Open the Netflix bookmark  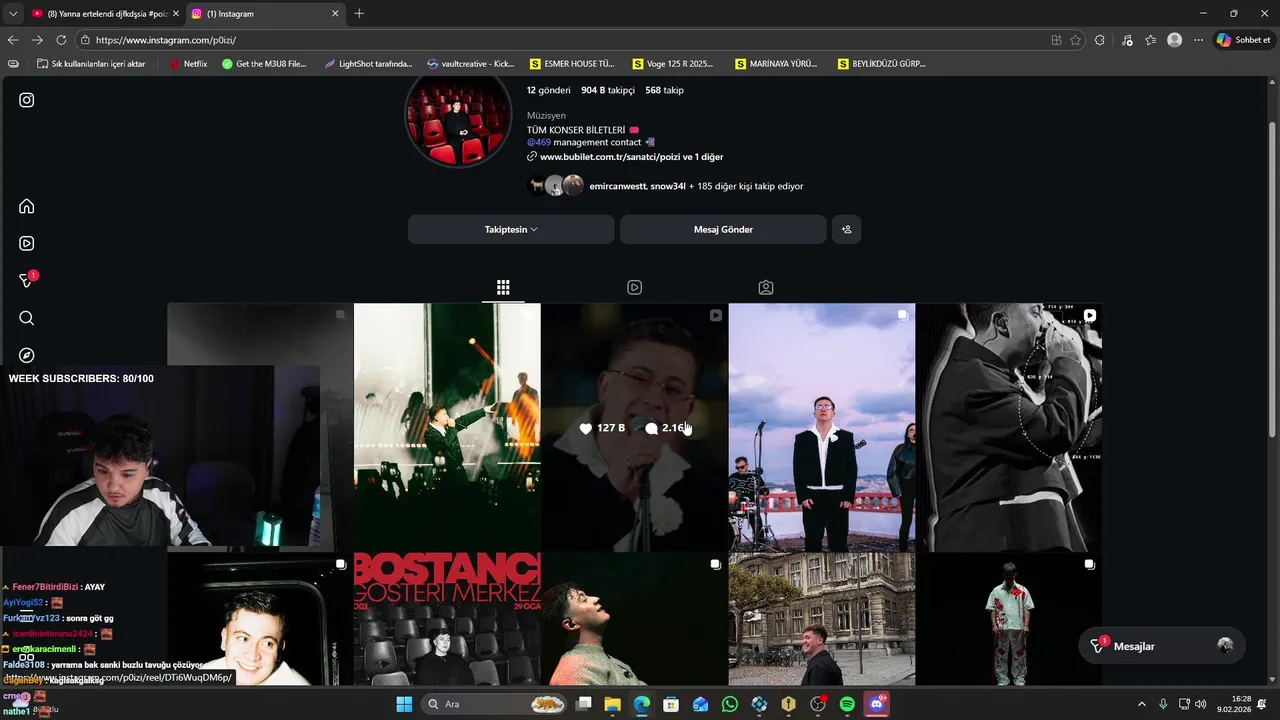[188, 64]
